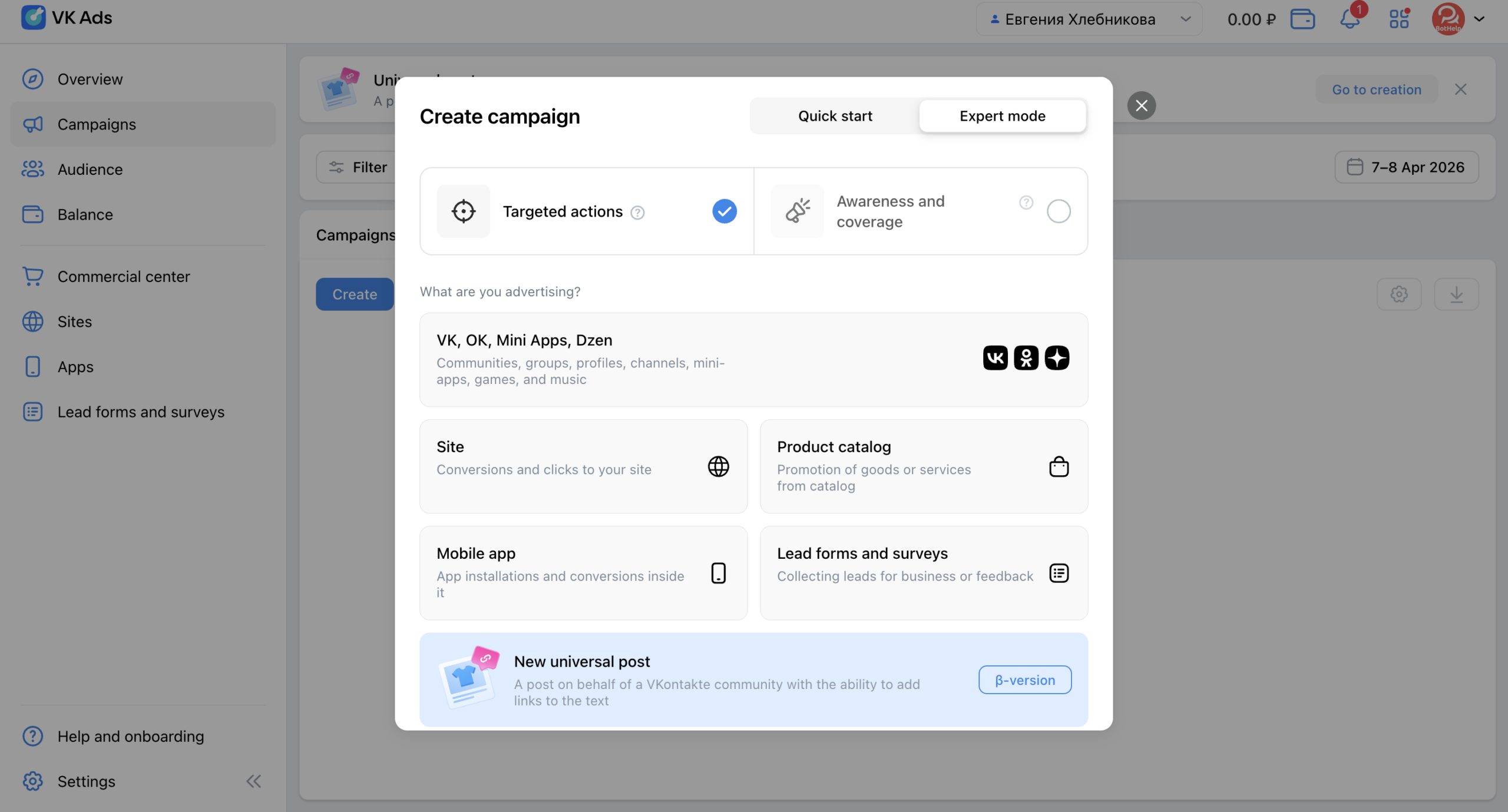Close the Create campaign dialog
Image resolution: width=1508 pixels, height=812 pixels.
point(1141,105)
